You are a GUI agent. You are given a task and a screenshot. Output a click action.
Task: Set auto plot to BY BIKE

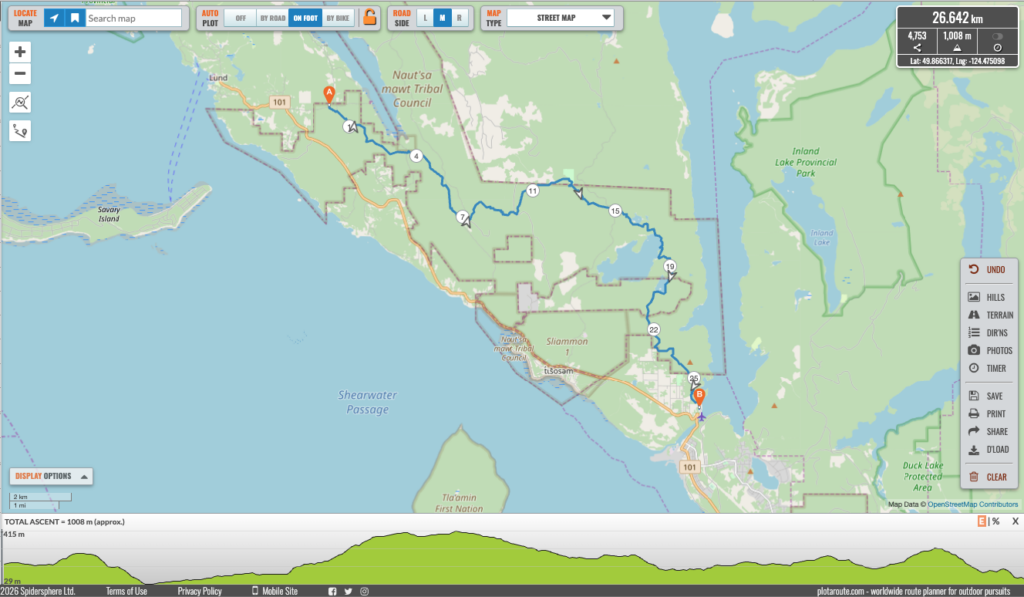[338, 18]
